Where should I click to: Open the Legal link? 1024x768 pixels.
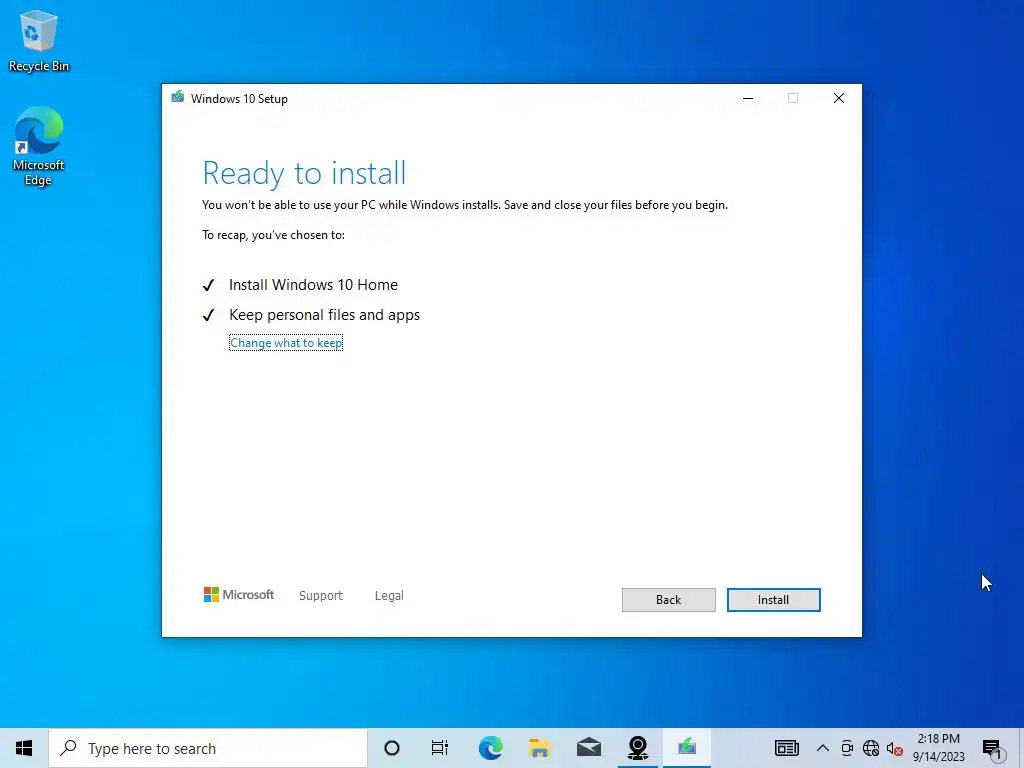pos(389,596)
